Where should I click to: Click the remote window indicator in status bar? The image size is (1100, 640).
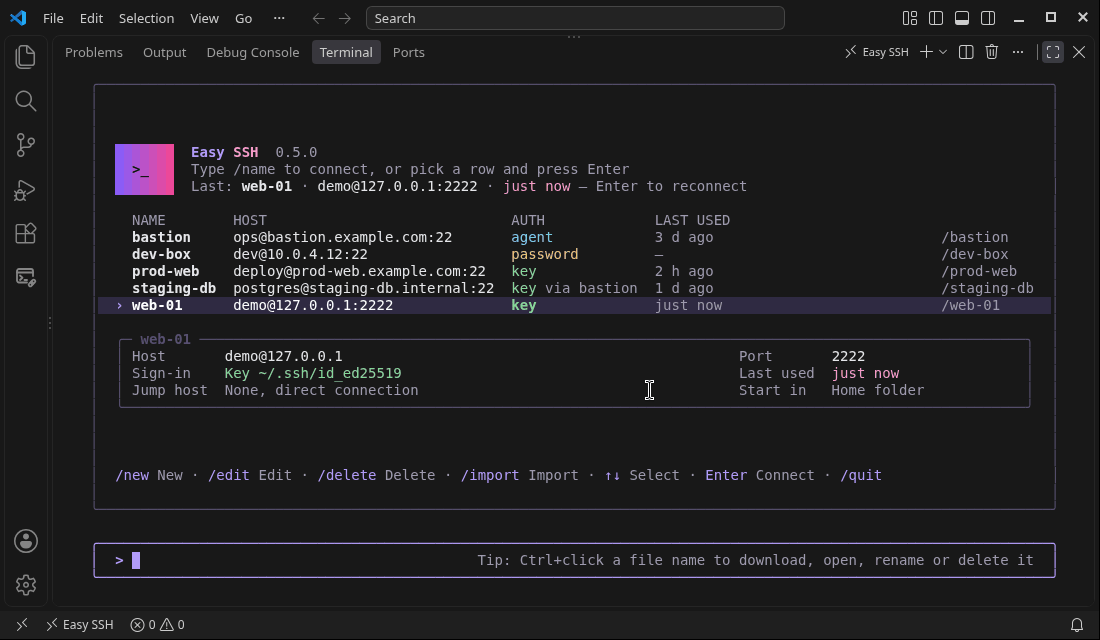tap(22, 625)
